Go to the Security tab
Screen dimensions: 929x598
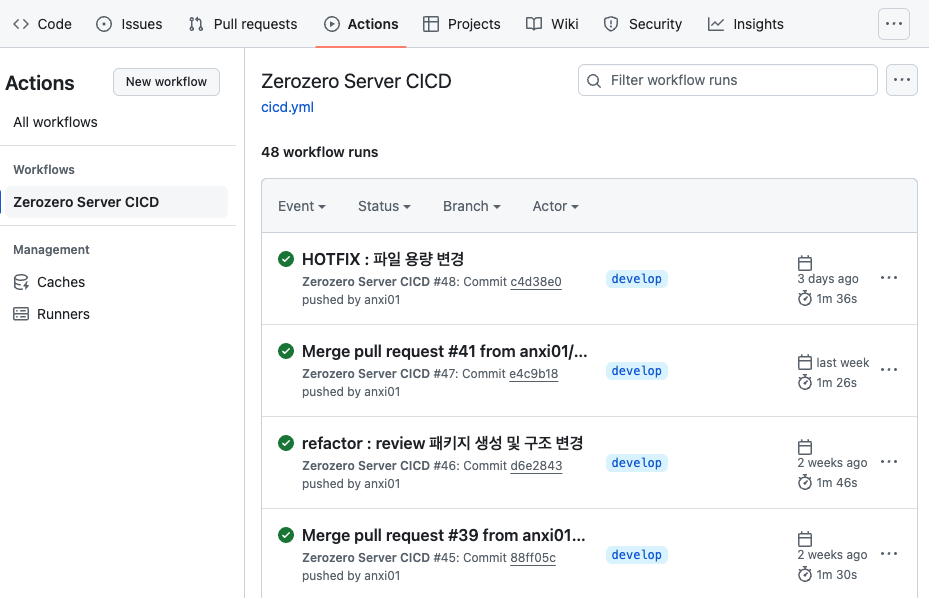click(x=643, y=24)
